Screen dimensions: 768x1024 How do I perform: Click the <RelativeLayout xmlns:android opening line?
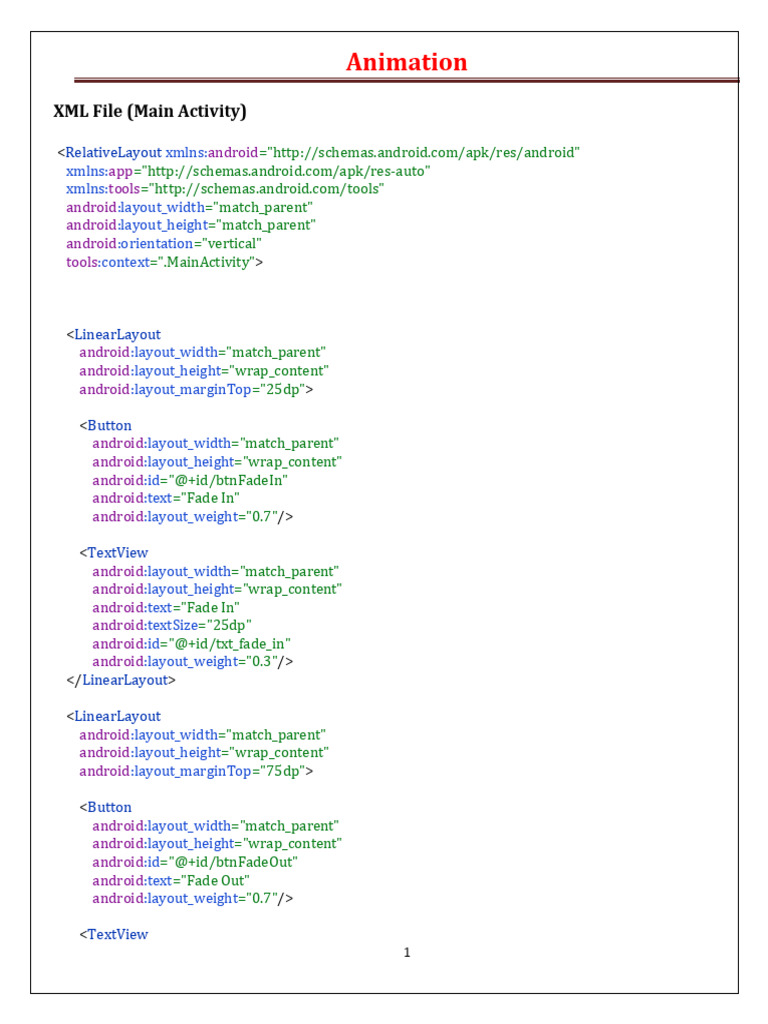318,153
